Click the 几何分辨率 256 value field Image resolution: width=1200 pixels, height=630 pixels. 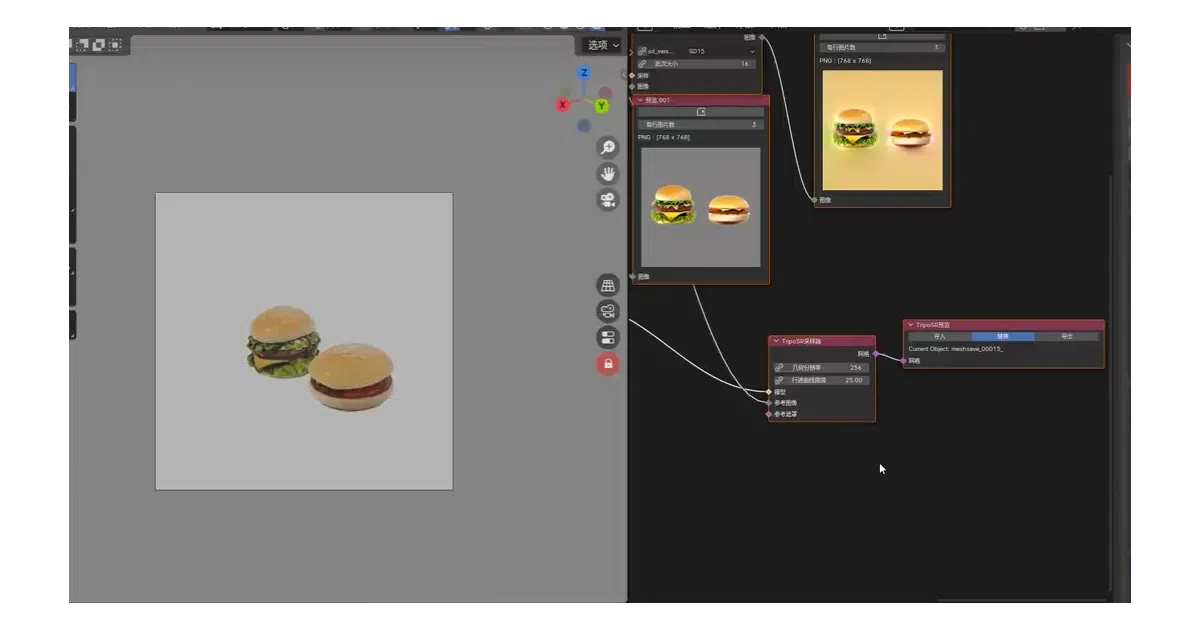(x=828, y=368)
